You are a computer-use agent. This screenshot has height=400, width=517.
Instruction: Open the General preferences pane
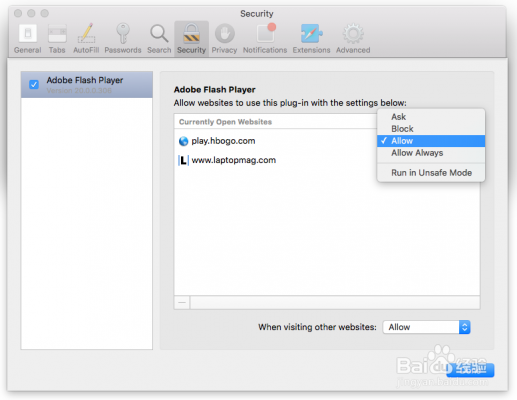(28, 39)
